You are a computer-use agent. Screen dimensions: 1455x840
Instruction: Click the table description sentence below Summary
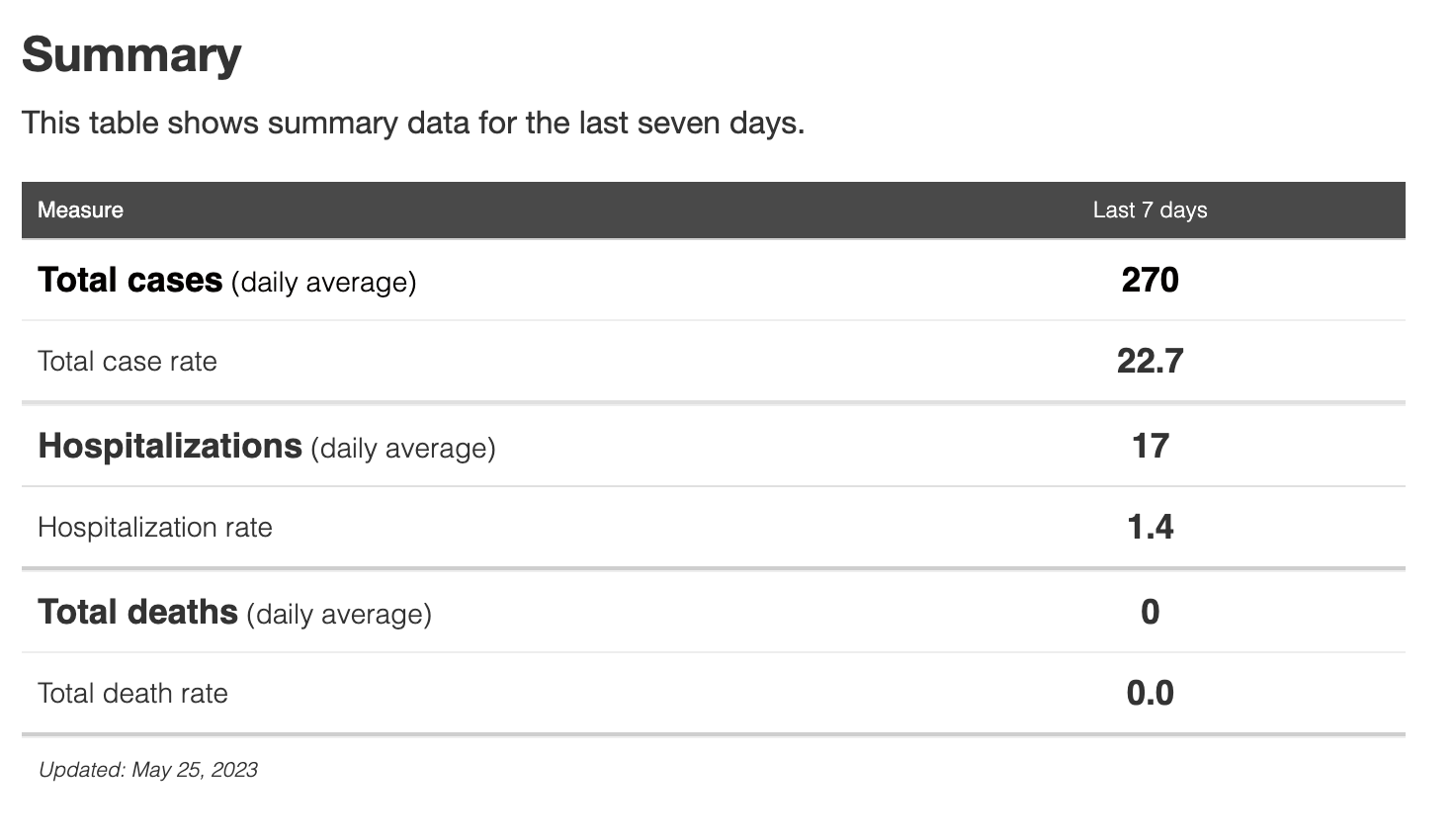point(413,124)
